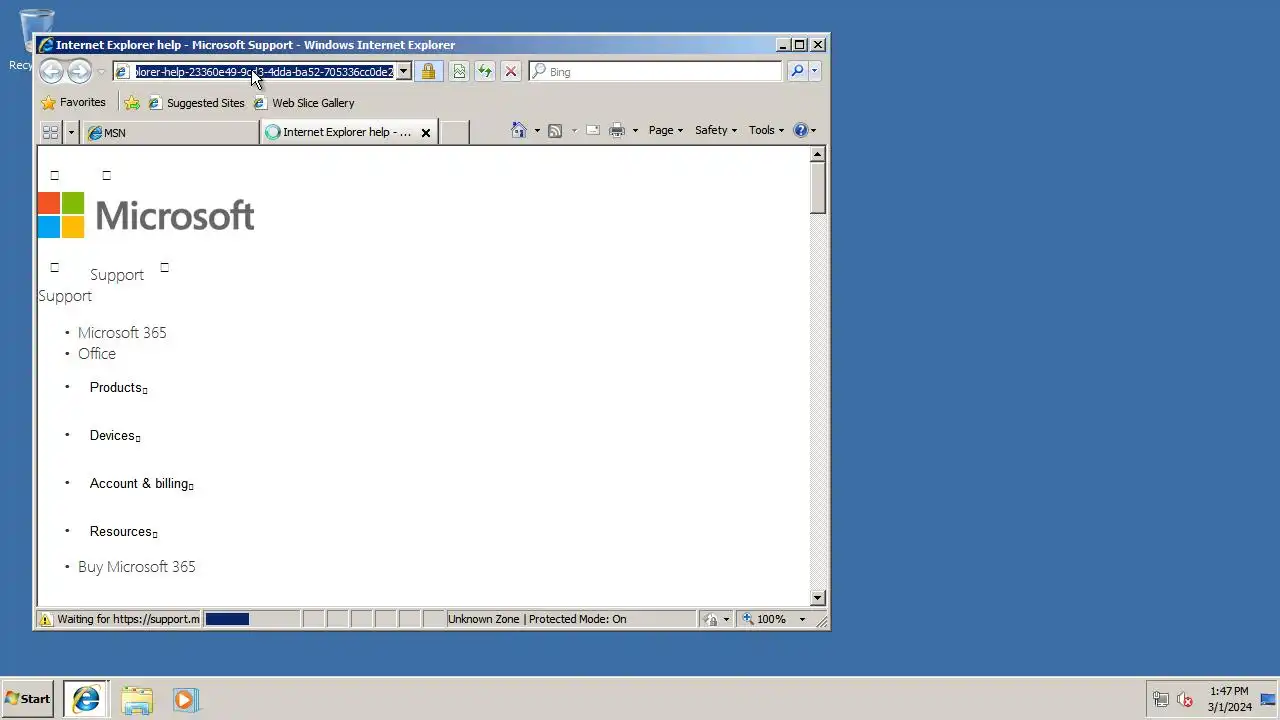Click the Buy Microsoft 365 link
The width and height of the screenshot is (1280, 720).
click(x=137, y=566)
